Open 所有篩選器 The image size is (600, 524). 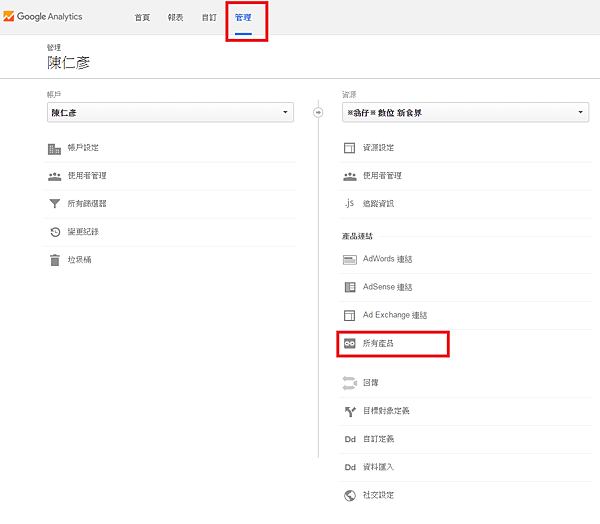[x=87, y=204]
